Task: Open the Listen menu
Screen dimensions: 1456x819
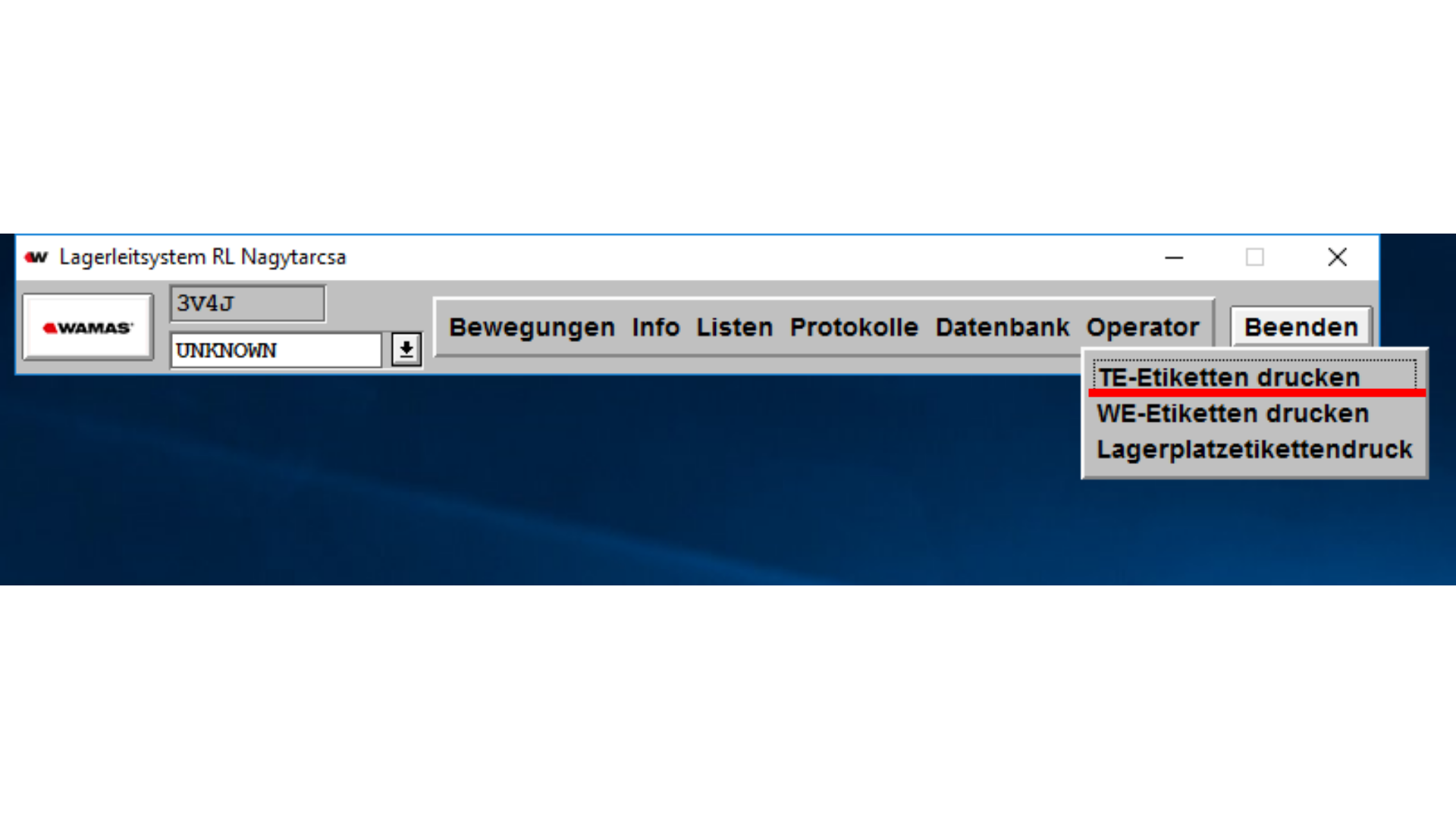Action: click(734, 328)
